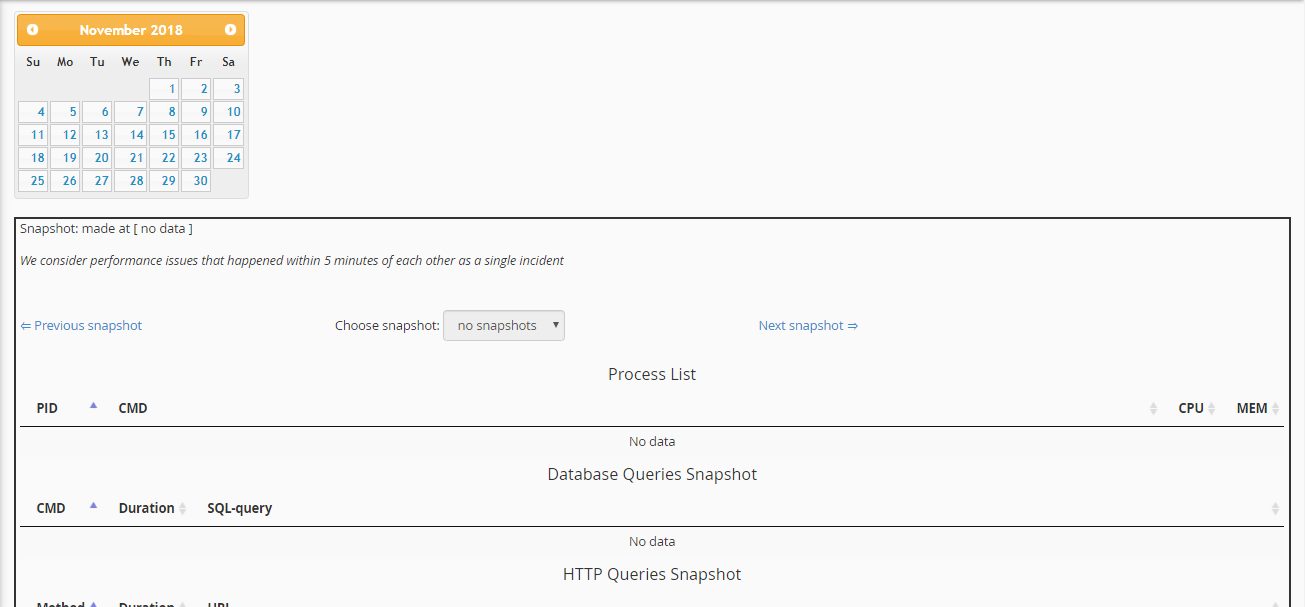This screenshot has width=1305, height=607.
Task: Go to Next snapshot link
Action: pos(808,325)
